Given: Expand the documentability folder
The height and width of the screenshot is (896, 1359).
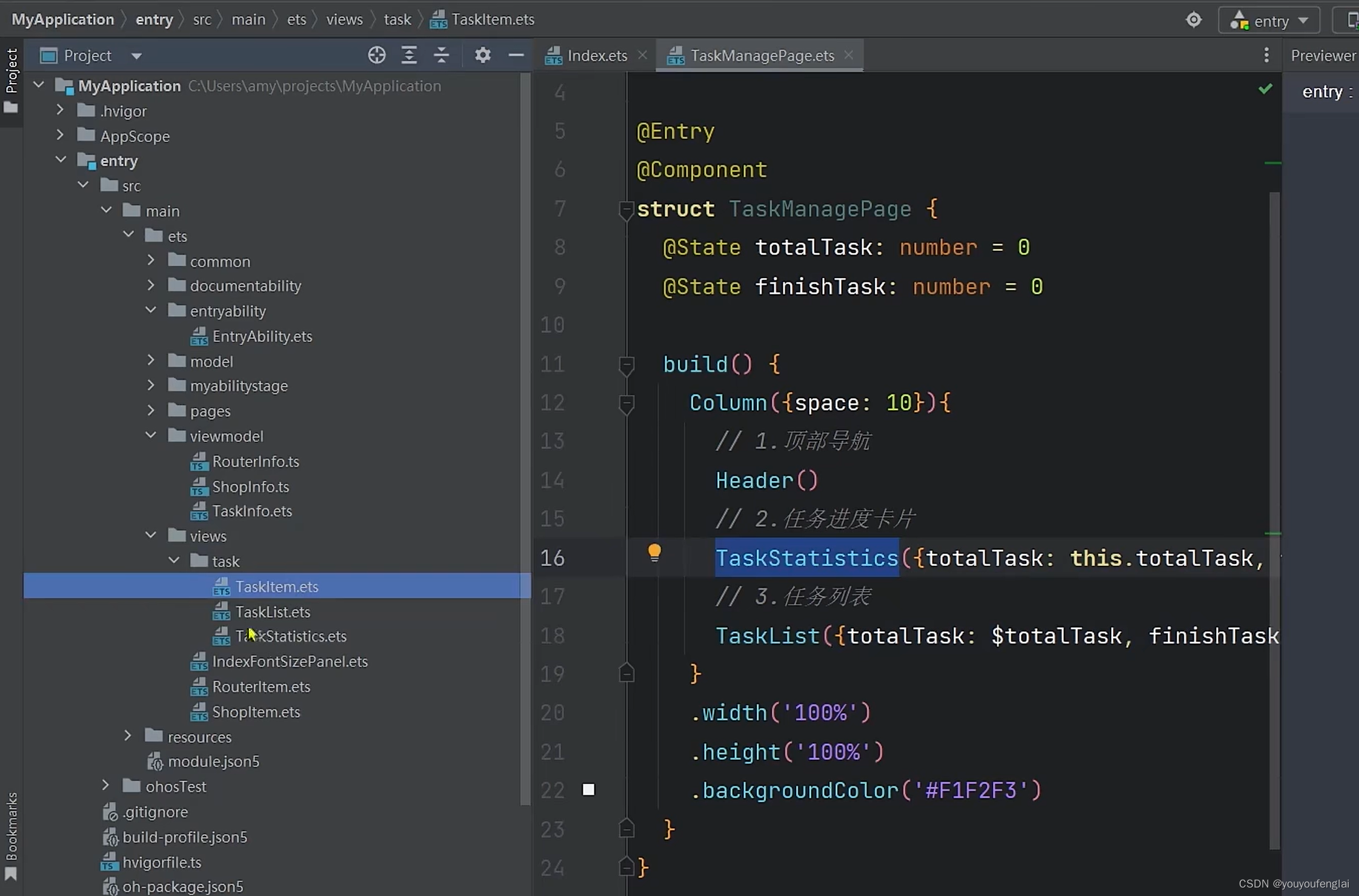Looking at the screenshot, I should pos(151,285).
